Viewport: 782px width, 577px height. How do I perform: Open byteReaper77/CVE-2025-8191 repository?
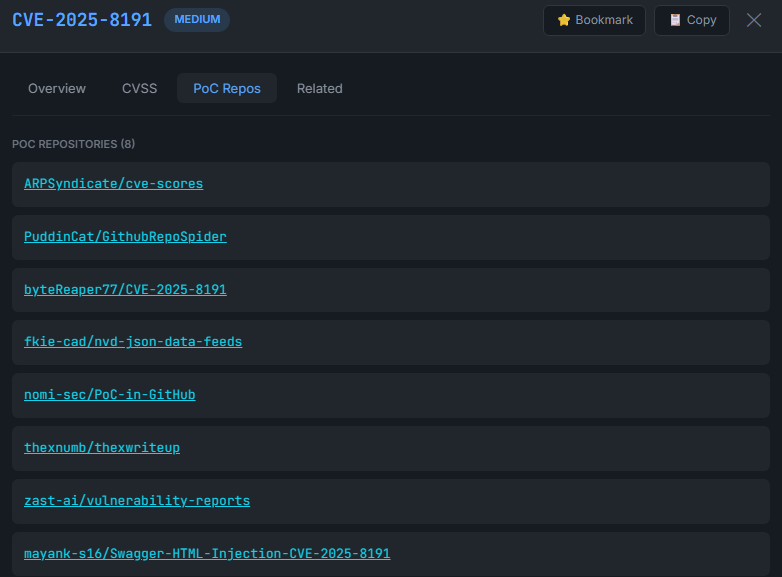pyautogui.click(x=125, y=290)
